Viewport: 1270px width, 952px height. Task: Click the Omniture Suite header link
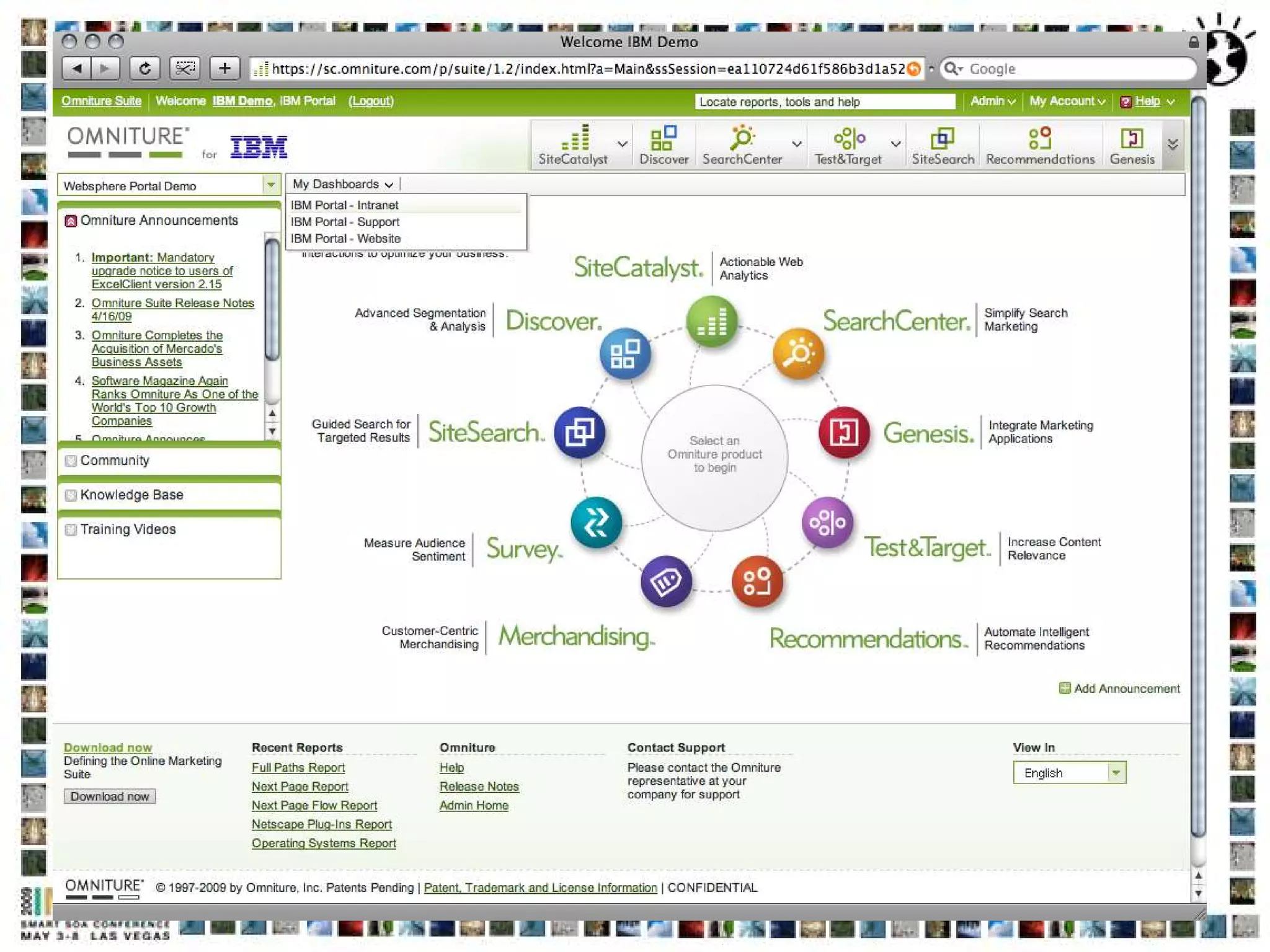click(x=101, y=101)
